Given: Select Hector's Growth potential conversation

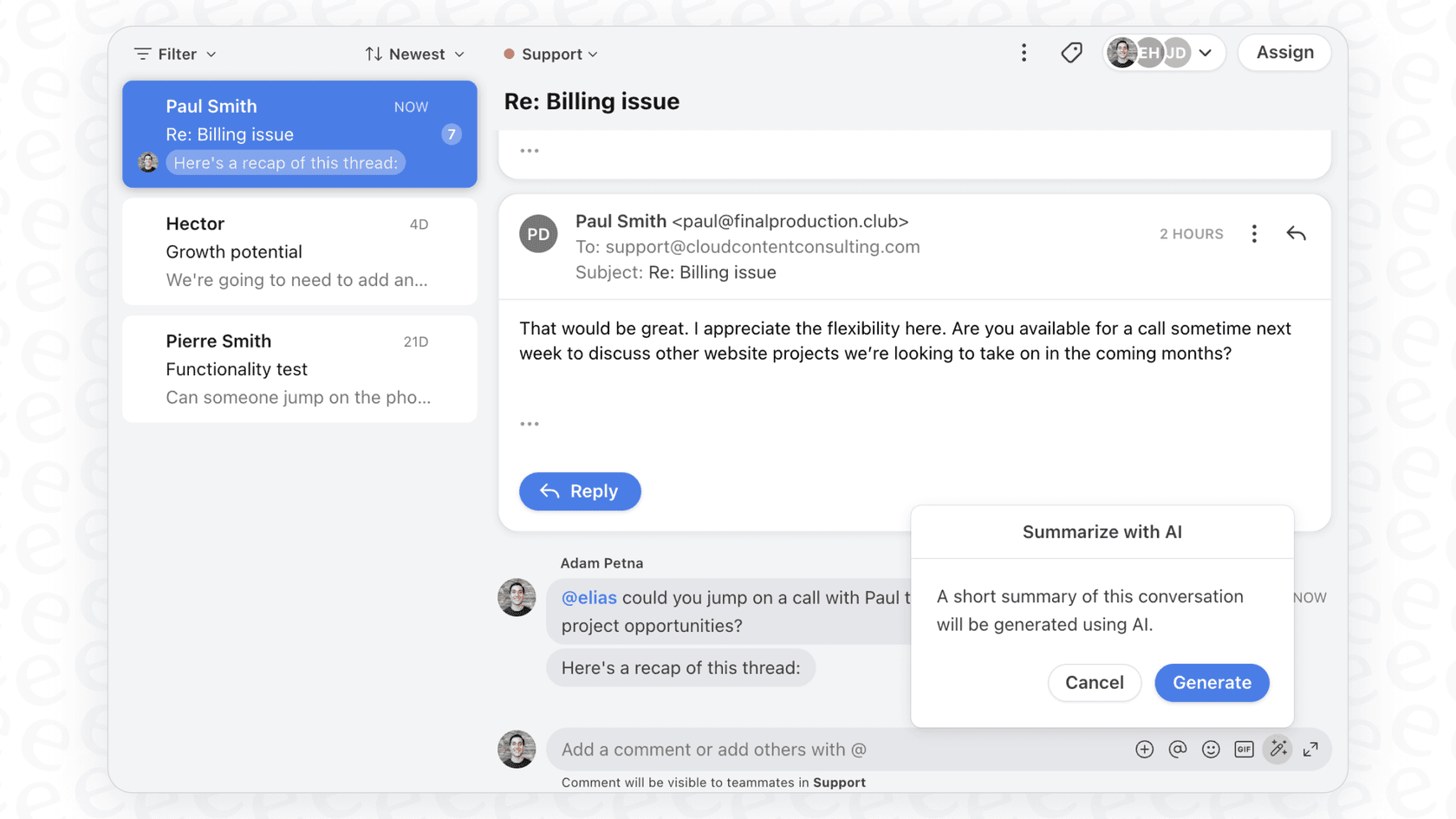Looking at the screenshot, I should click(x=299, y=251).
